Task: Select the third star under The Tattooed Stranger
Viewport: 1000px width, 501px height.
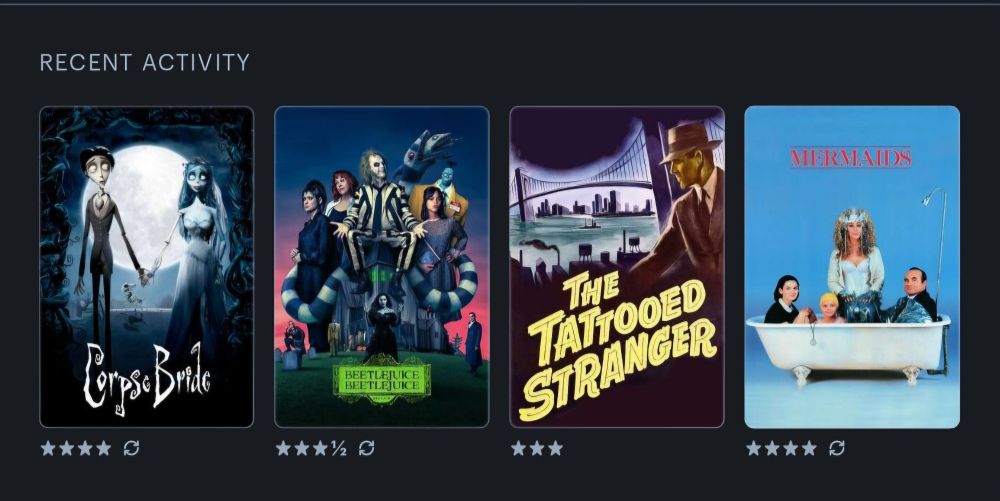Action: 555,448
